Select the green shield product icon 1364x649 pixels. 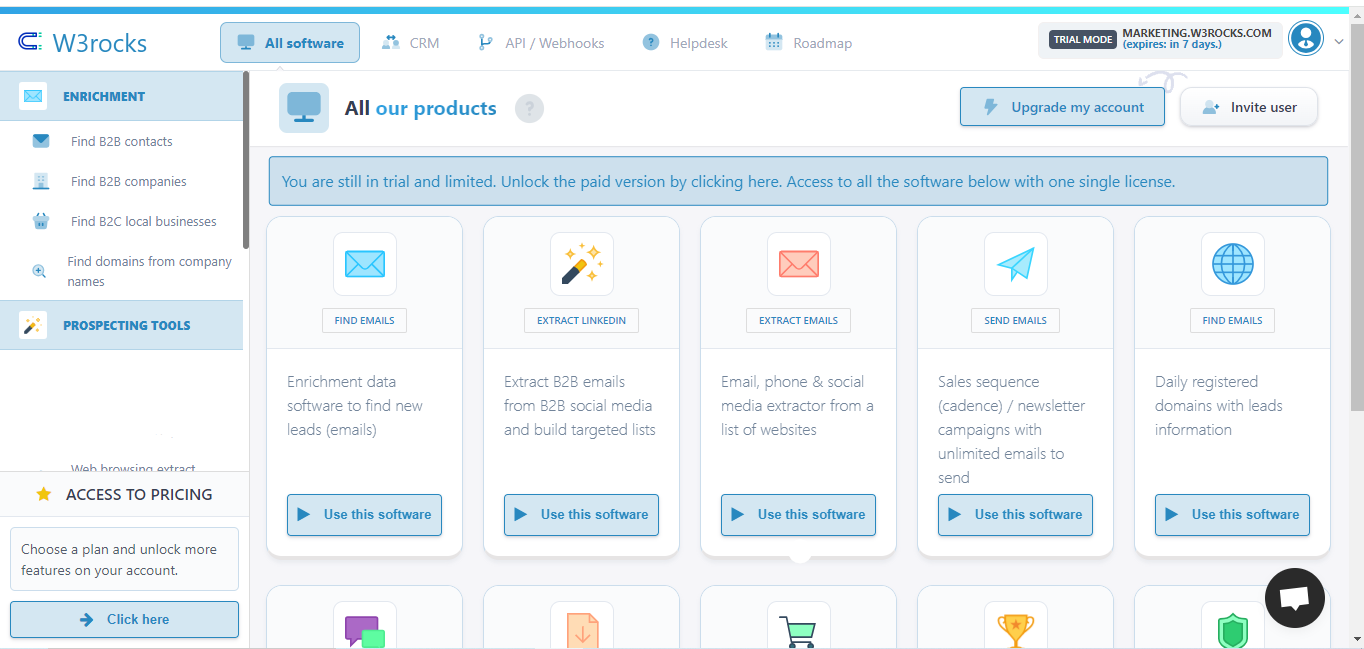tap(1232, 628)
